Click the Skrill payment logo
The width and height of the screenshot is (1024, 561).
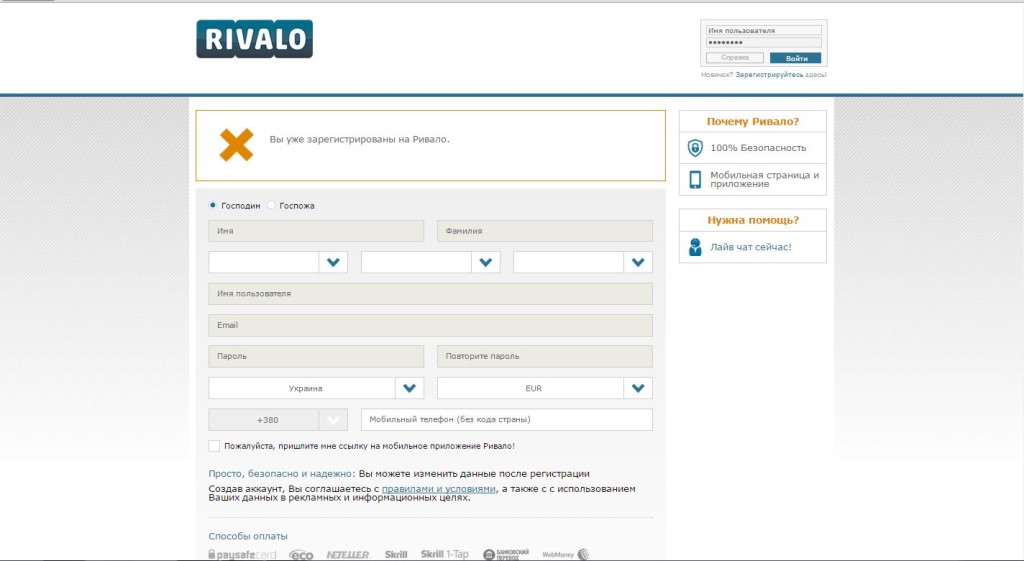click(x=396, y=554)
